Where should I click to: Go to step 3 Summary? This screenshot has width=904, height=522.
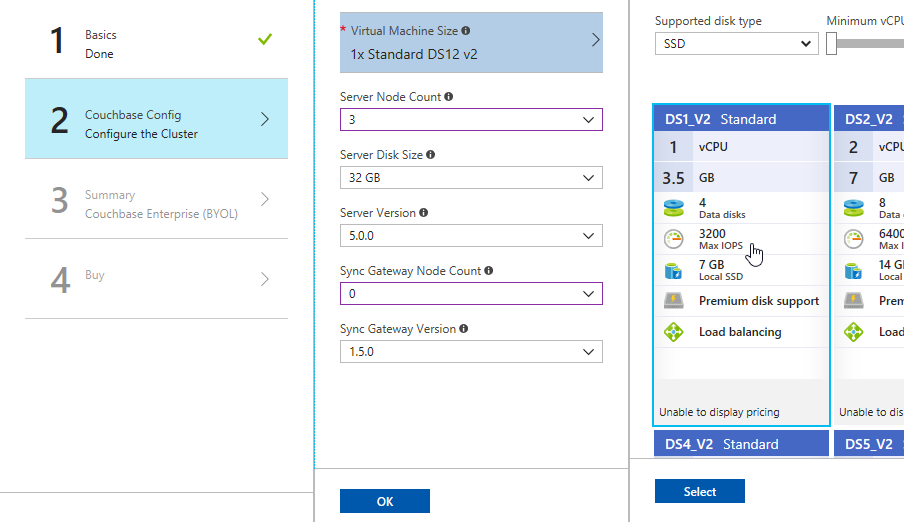(156, 199)
